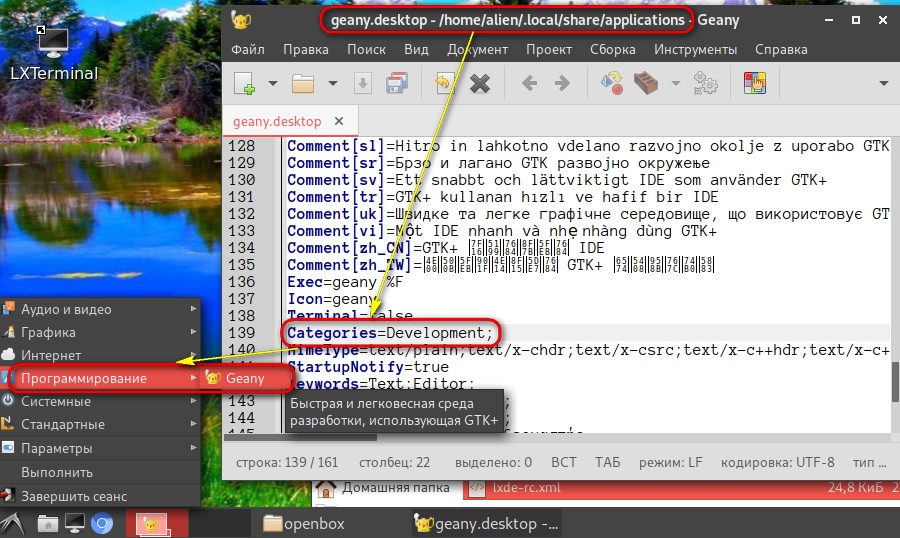This screenshot has height=538, width=900.
Task: Switch to geany.desktop taskbar window
Action: (x=486, y=524)
